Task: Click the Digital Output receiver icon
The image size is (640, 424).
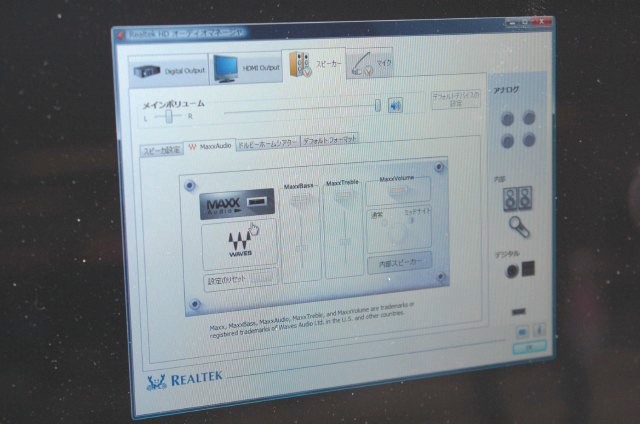Action: (x=146, y=72)
